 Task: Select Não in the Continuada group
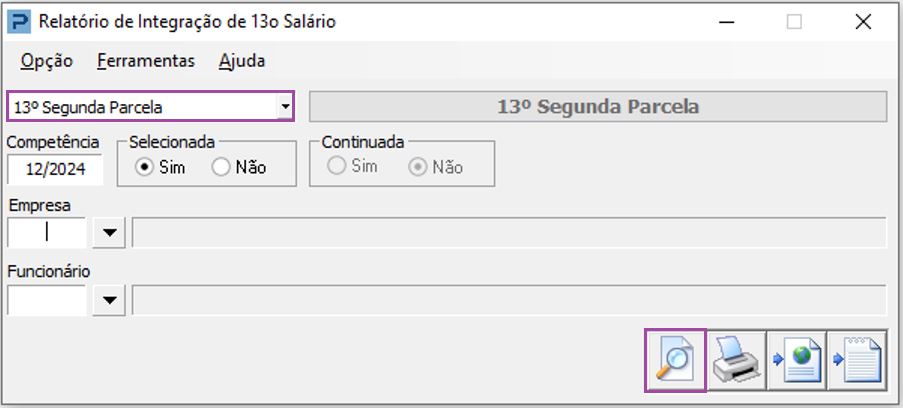click(416, 167)
